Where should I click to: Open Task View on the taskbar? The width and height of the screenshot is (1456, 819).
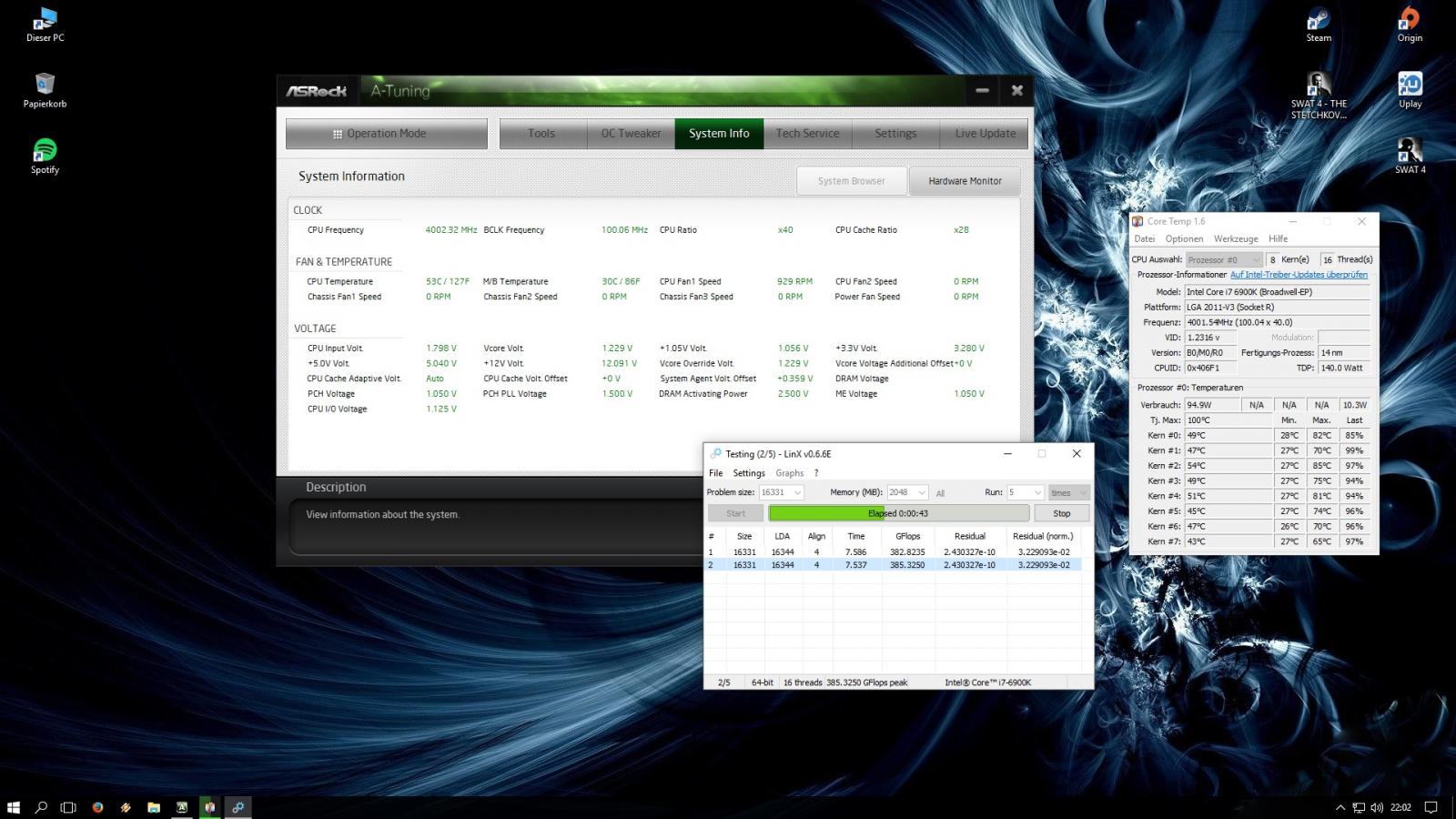pos(68,807)
